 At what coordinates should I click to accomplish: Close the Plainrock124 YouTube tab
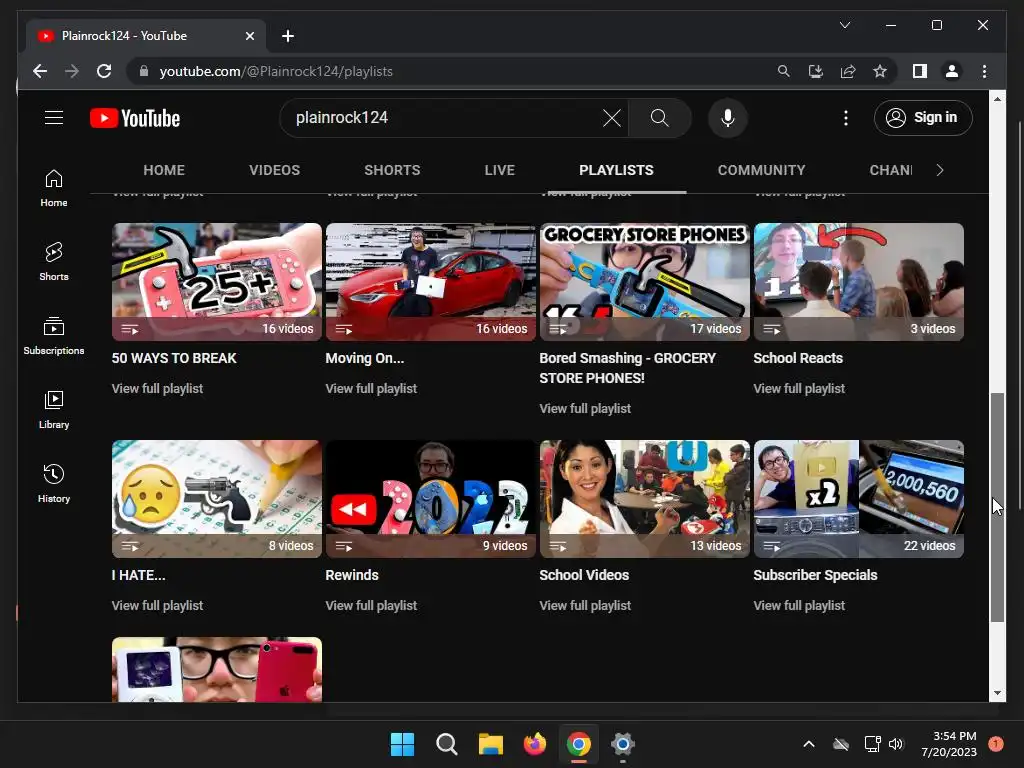249,36
